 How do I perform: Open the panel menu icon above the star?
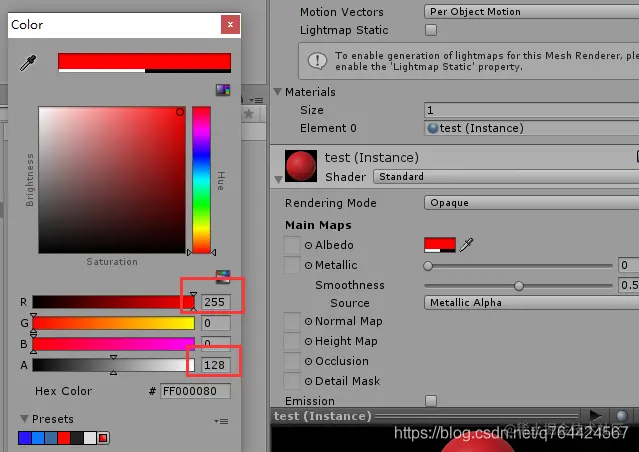(256, 100)
